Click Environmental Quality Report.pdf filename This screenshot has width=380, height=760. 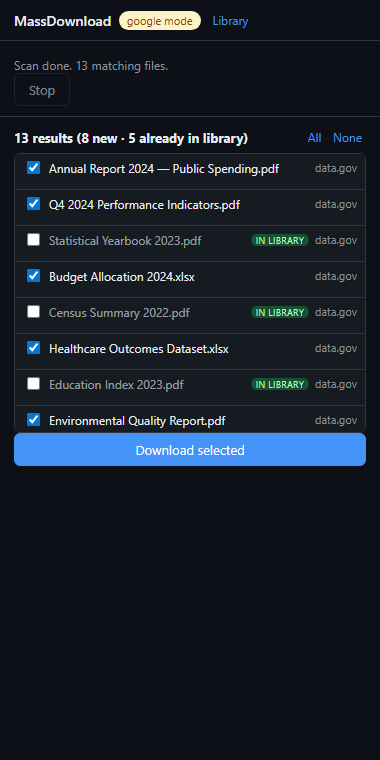click(137, 421)
